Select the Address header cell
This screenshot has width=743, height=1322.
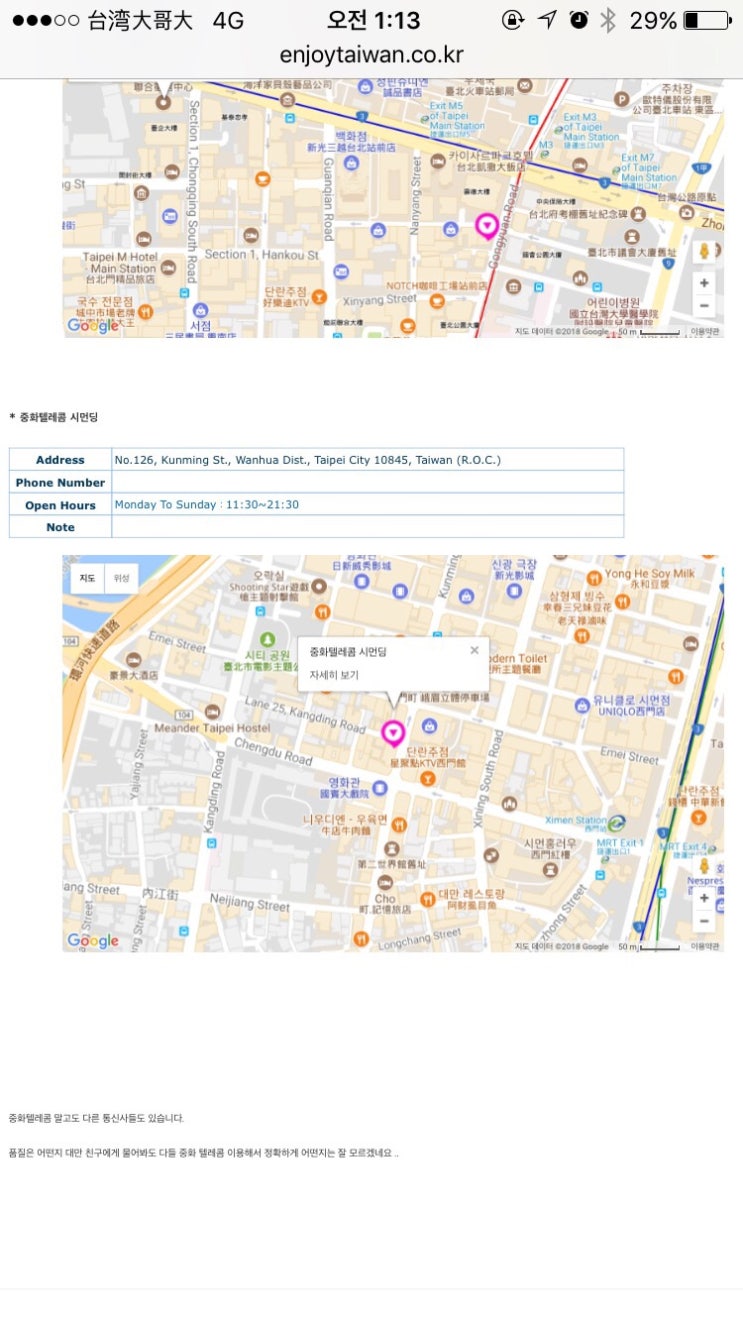point(60,460)
